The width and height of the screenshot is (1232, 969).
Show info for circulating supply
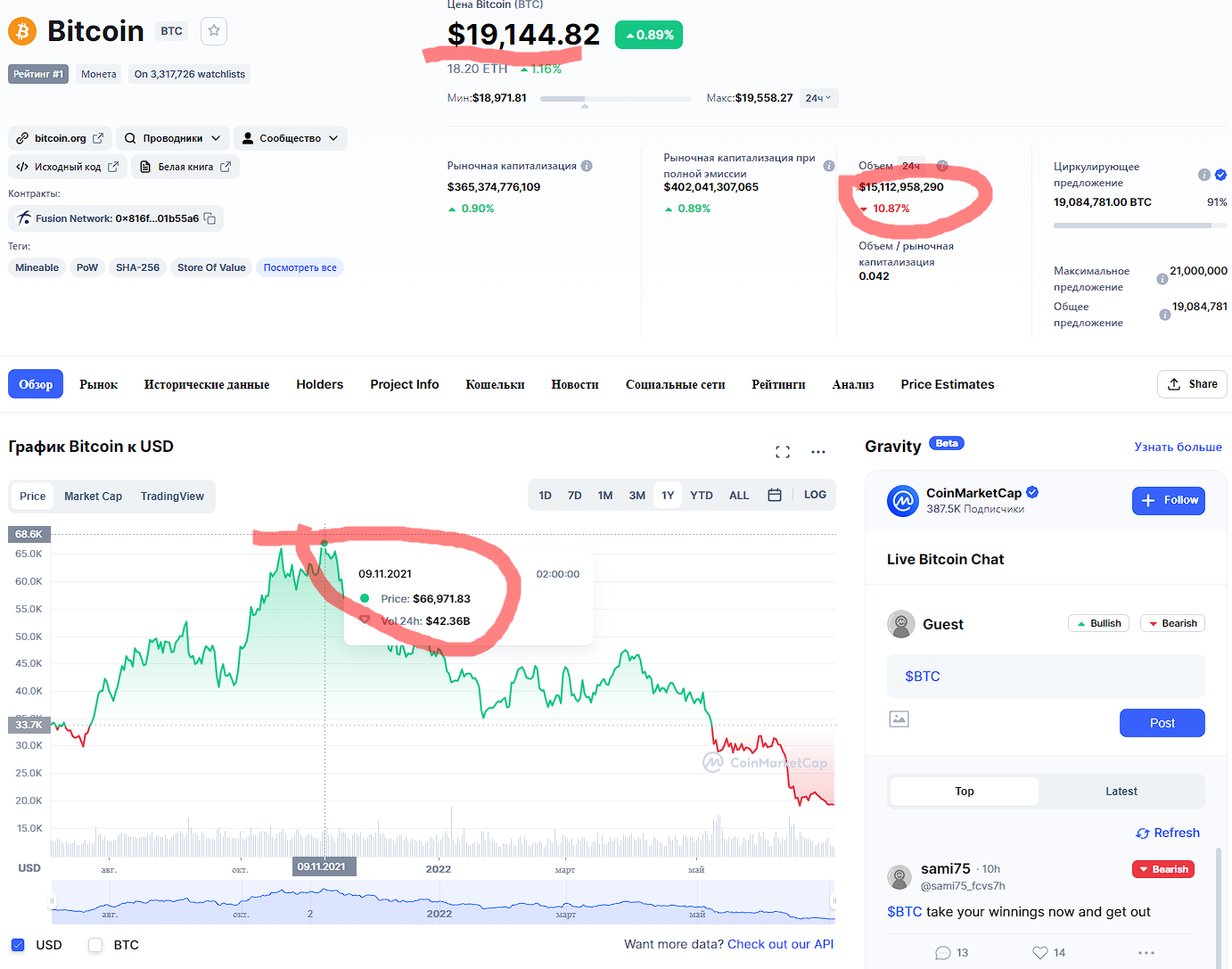pyautogui.click(x=1204, y=175)
